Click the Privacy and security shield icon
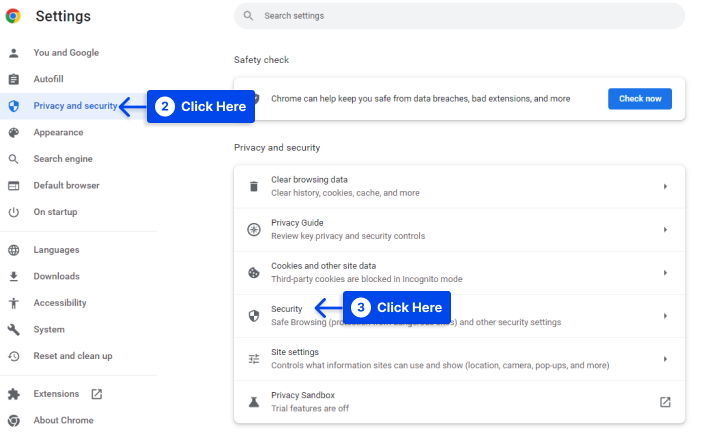The image size is (701, 432). [x=14, y=106]
